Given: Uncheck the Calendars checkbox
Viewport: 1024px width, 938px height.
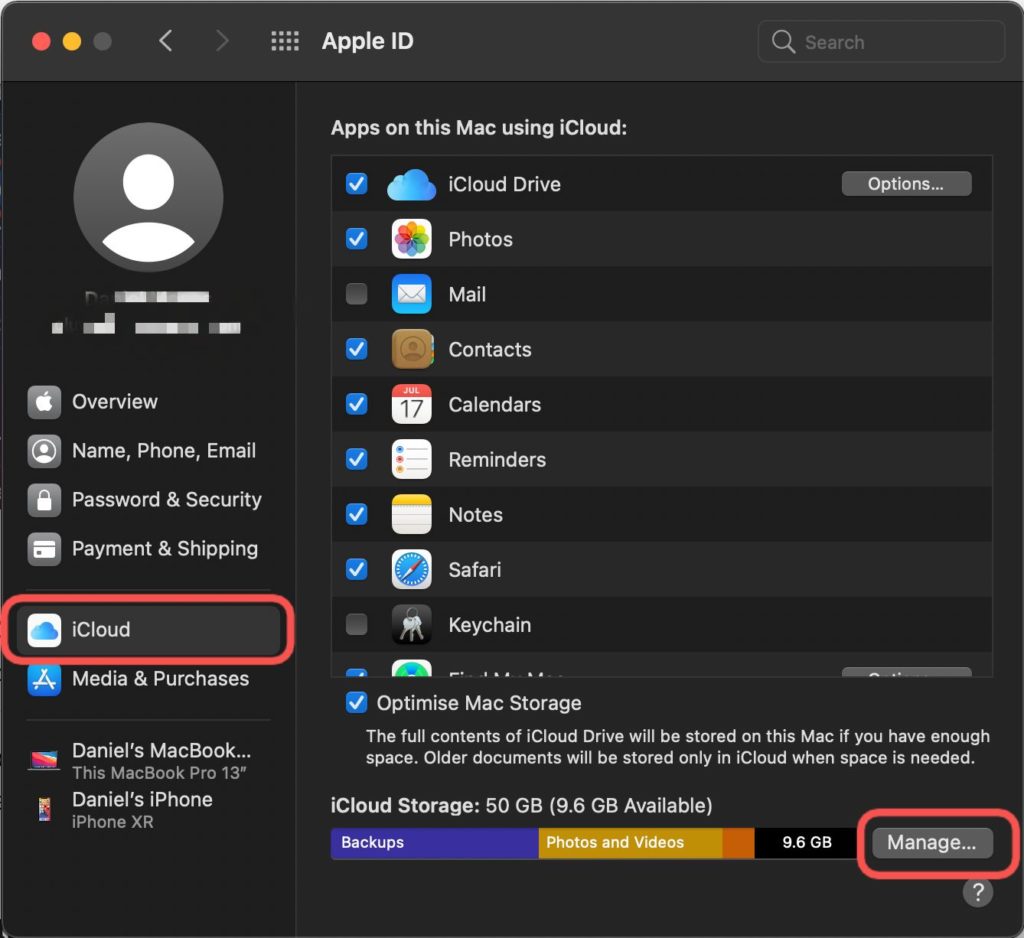Looking at the screenshot, I should pyautogui.click(x=357, y=404).
